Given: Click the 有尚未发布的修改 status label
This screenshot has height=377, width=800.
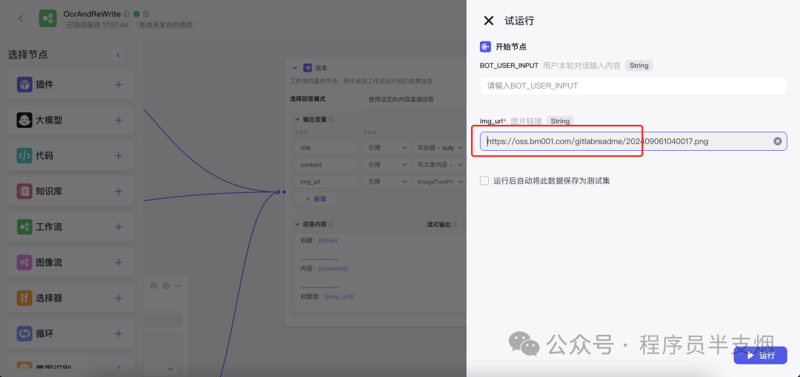Looking at the screenshot, I should (x=166, y=25).
